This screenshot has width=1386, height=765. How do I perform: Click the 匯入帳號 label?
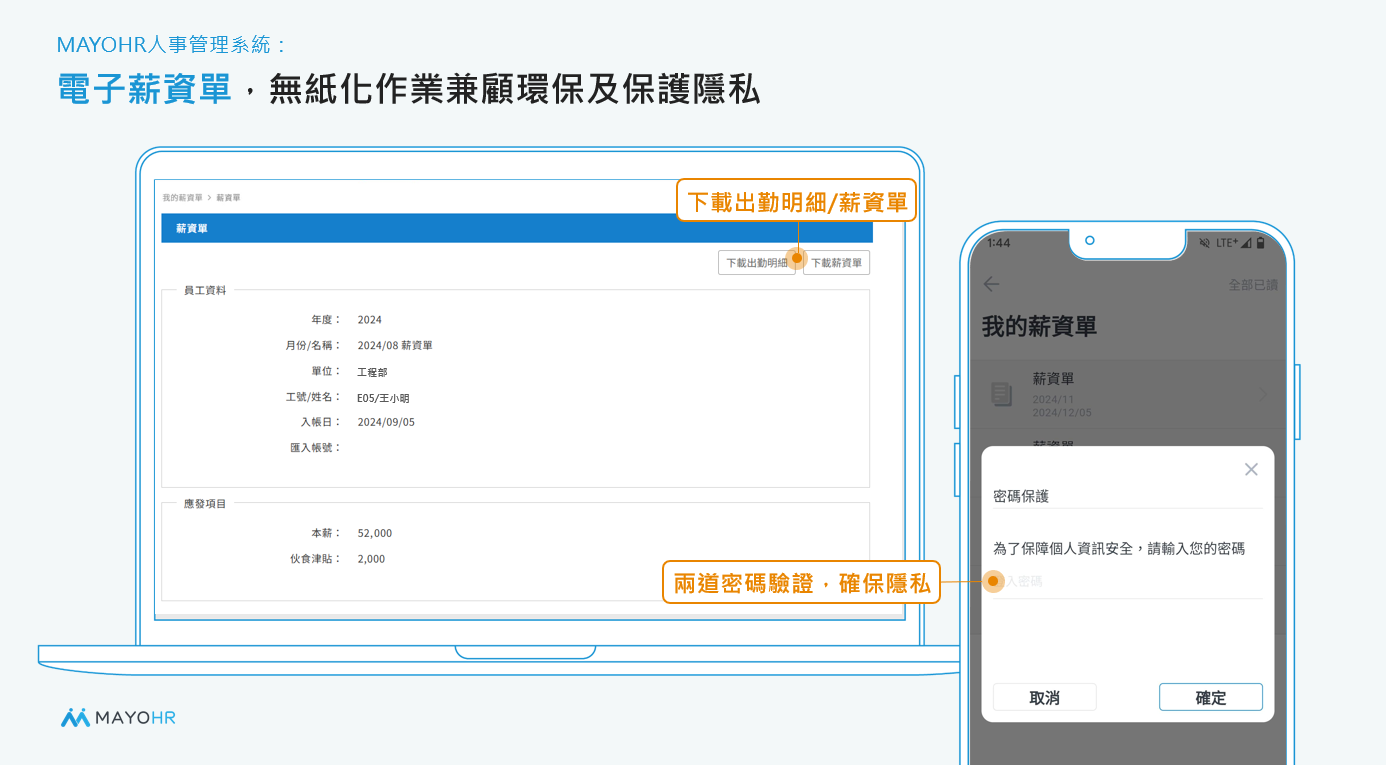coord(315,448)
